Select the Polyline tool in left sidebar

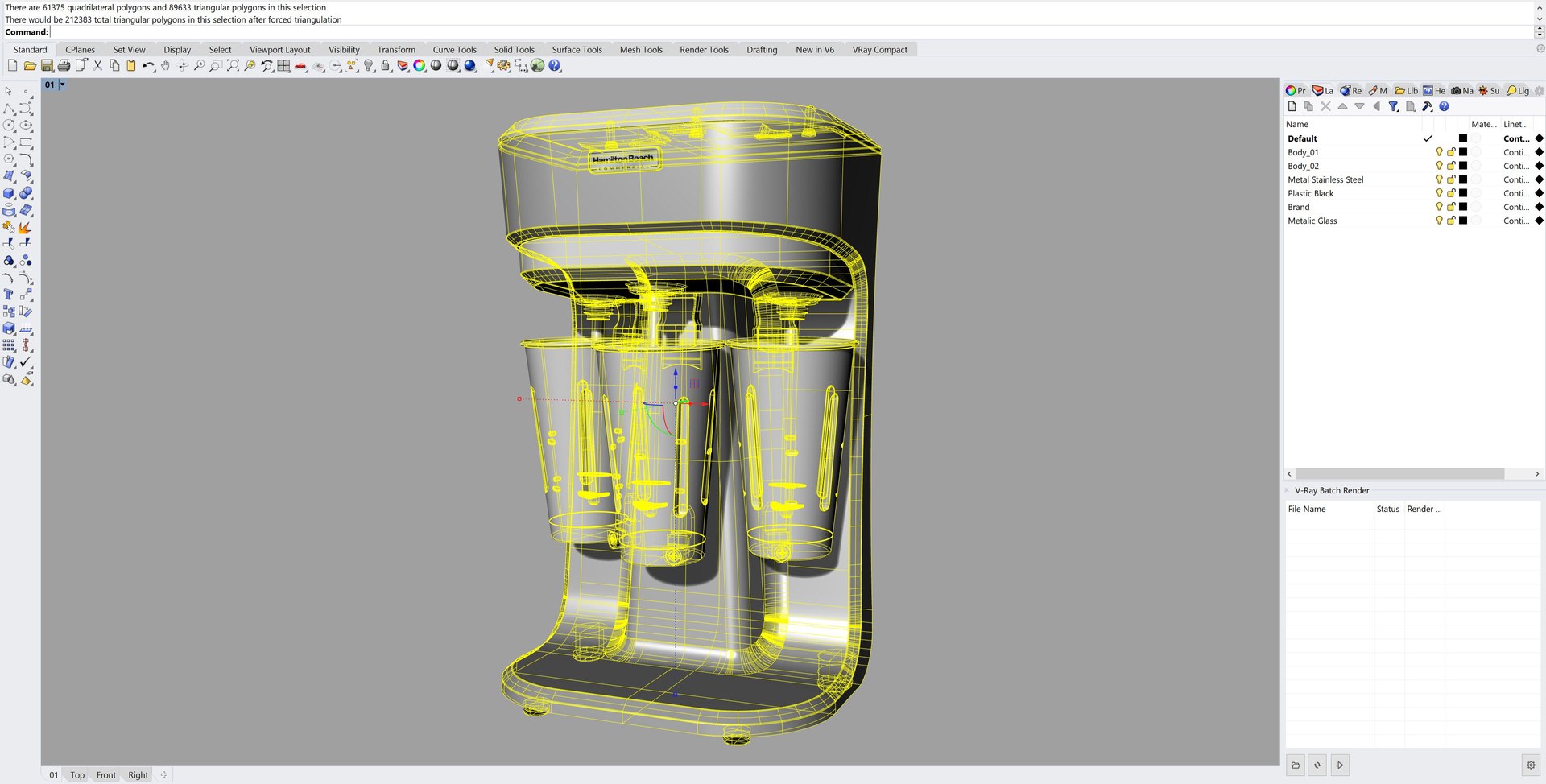coord(9,109)
